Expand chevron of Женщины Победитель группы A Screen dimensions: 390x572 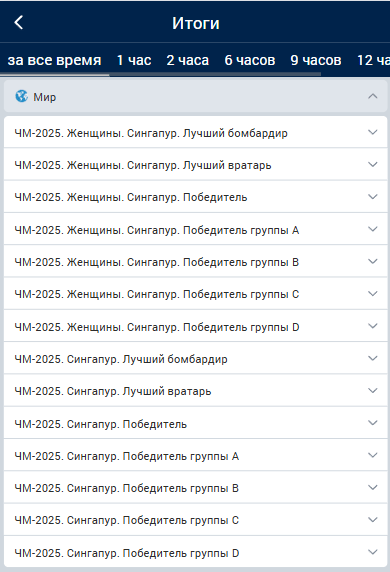[372, 229]
